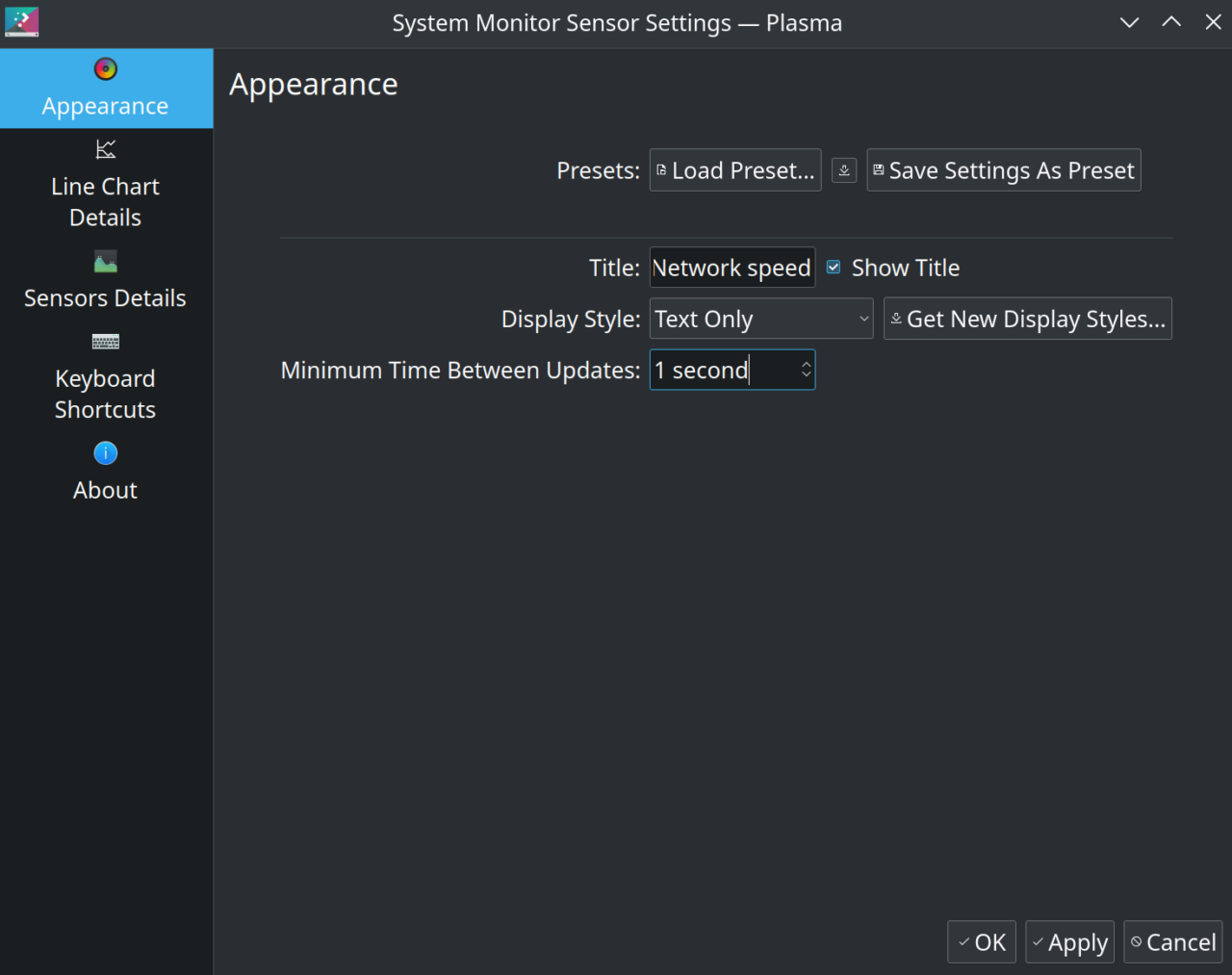Screen dimensions: 1232x975
Task: Switch to Line Chart Details page
Action: (106, 201)
